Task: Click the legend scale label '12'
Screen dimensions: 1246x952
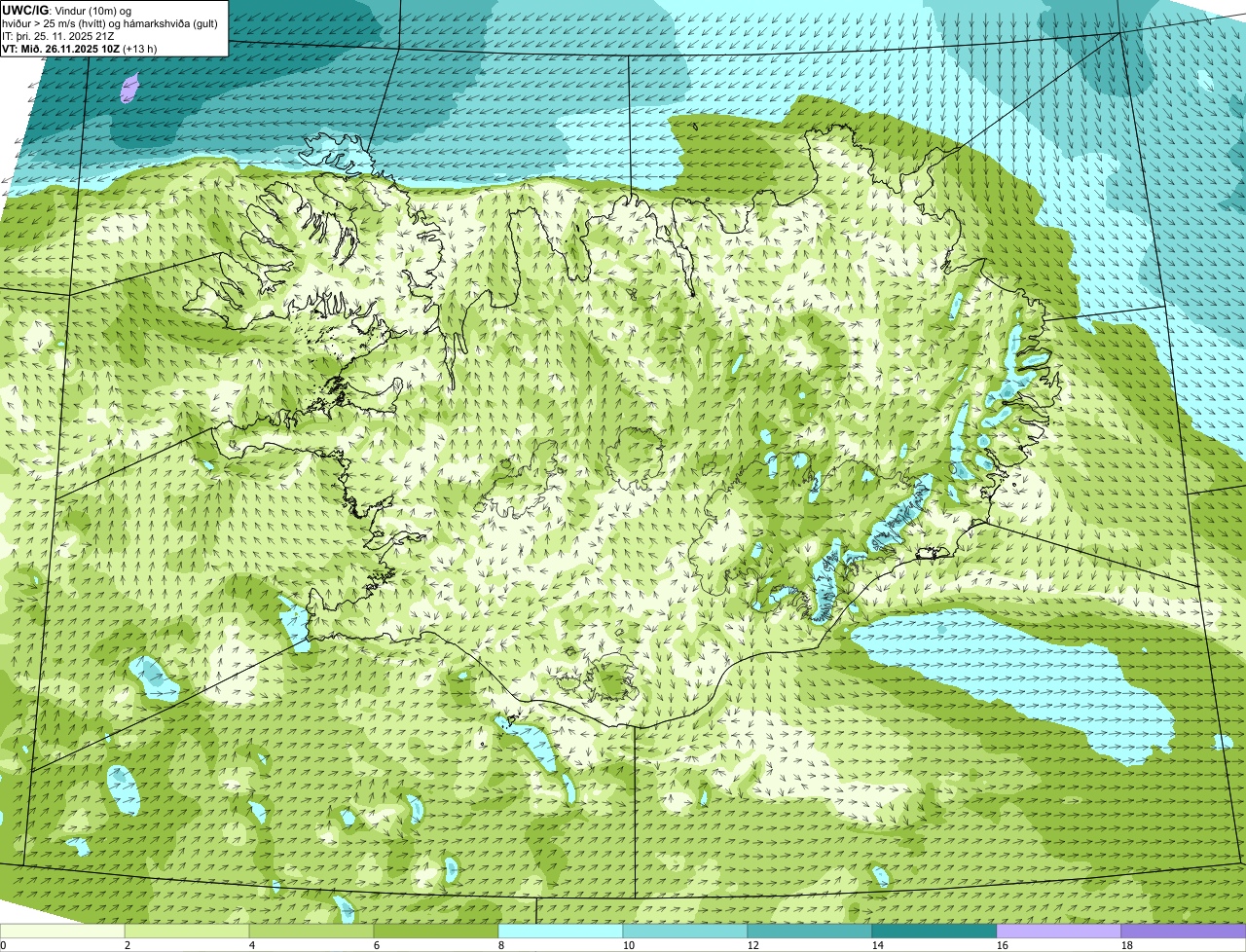Action: pyautogui.click(x=753, y=945)
